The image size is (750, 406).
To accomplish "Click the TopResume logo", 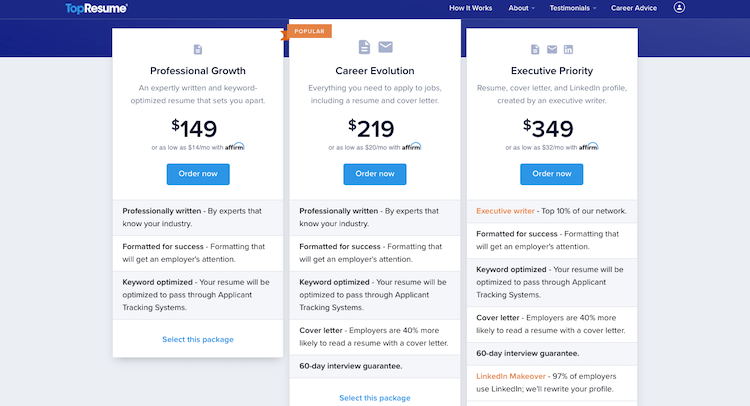I will pyautogui.click(x=96, y=8).
